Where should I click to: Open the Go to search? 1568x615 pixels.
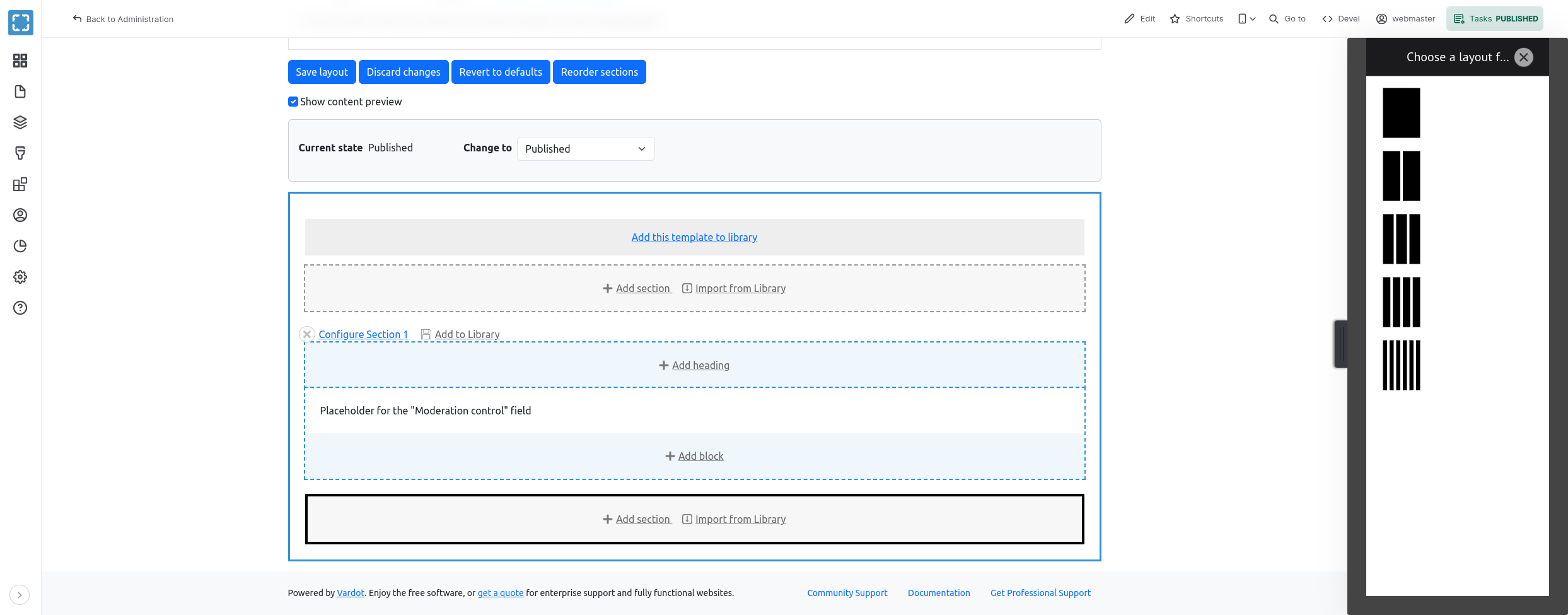coord(1287,19)
